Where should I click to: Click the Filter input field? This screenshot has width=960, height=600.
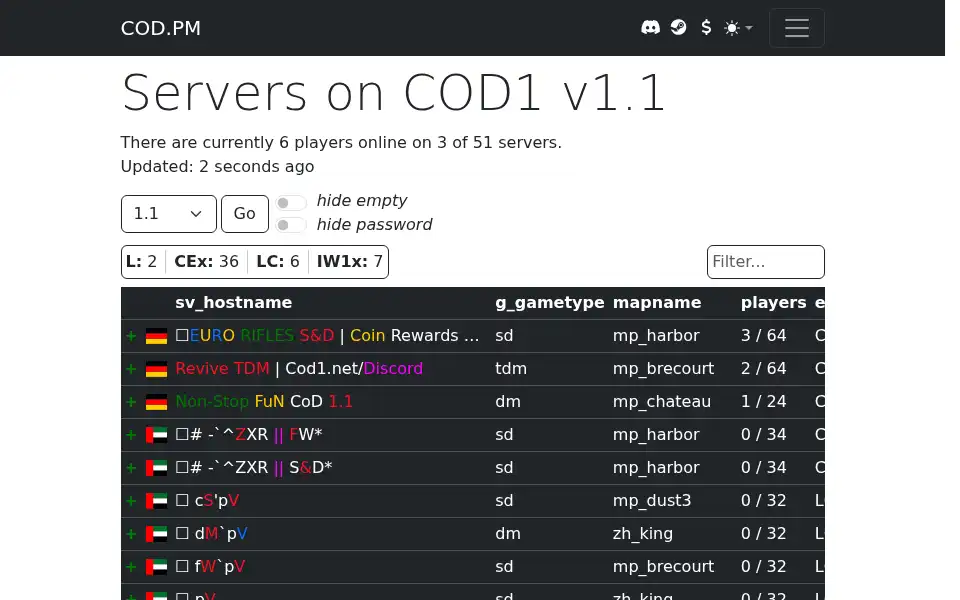point(765,262)
